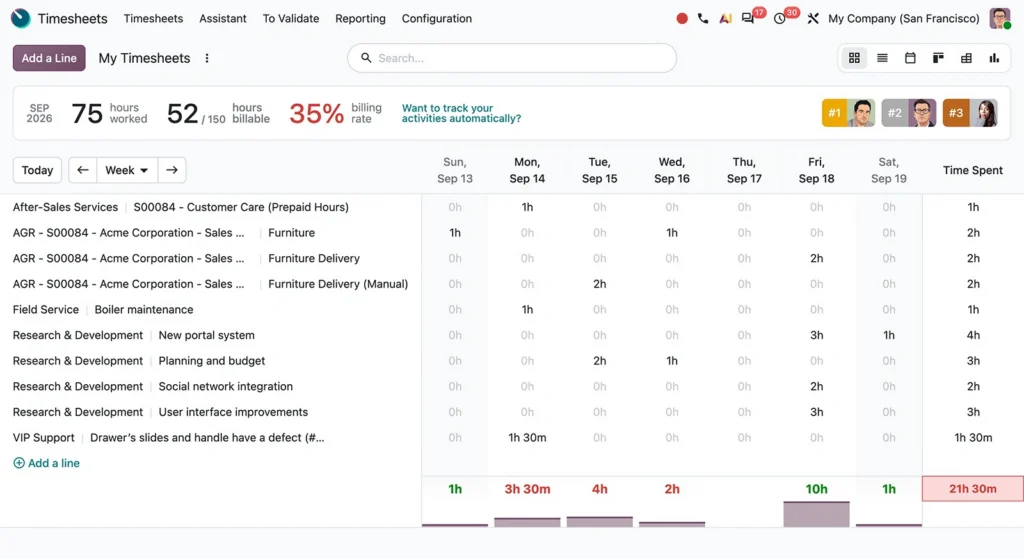Click the Fri, Sep 18 column header
Viewport: 1024px width, 559px height.
pyautogui.click(x=816, y=170)
